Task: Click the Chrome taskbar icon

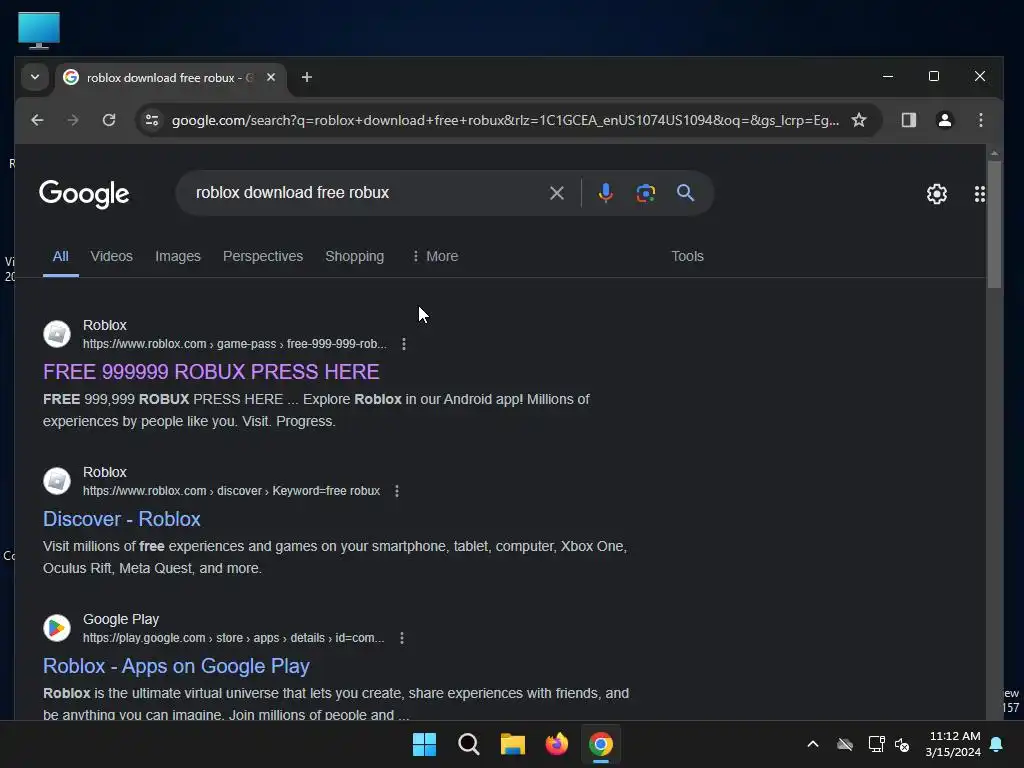Action: pyautogui.click(x=601, y=744)
